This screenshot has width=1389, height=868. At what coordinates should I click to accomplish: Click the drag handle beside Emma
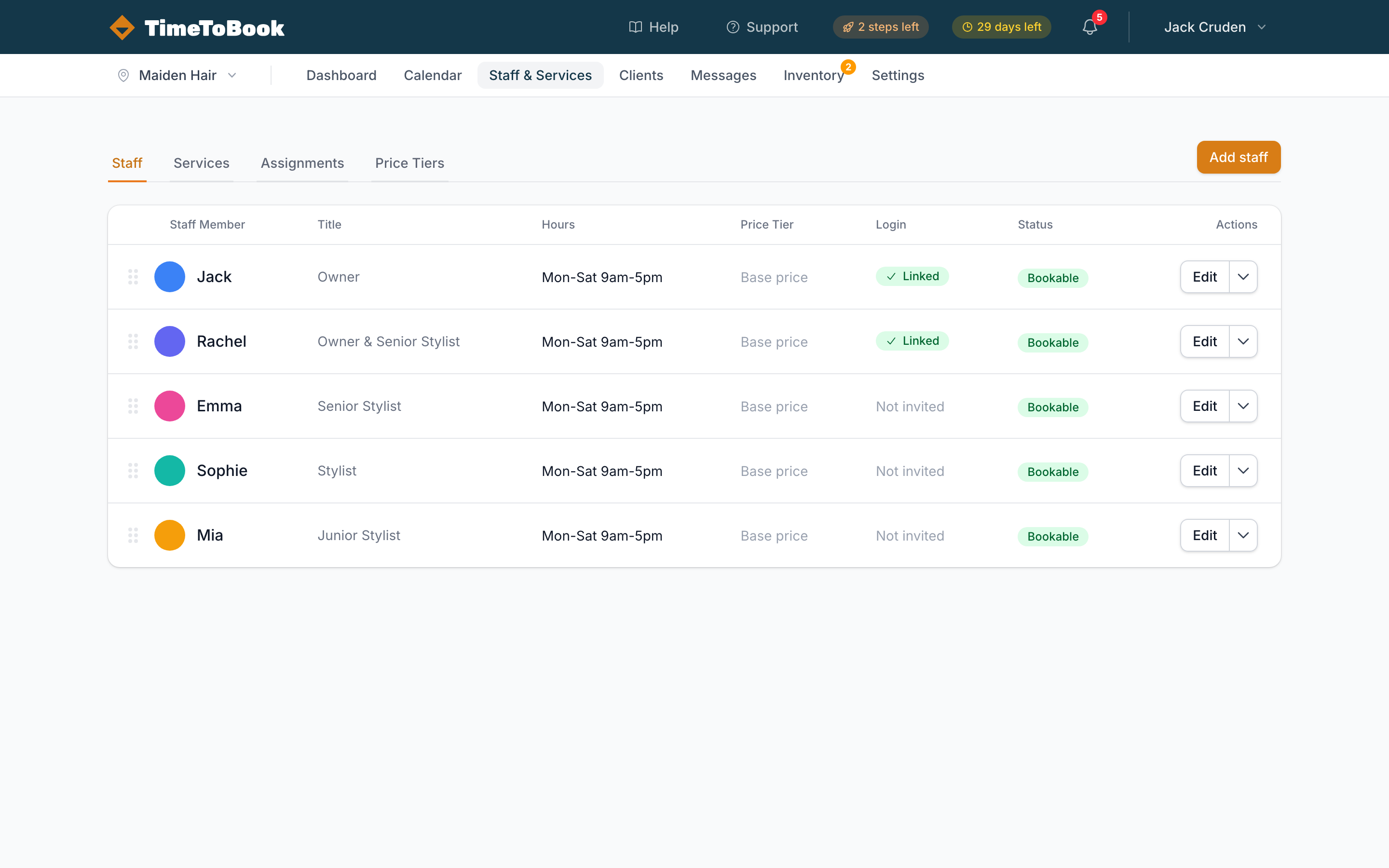[x=133, y=406]
